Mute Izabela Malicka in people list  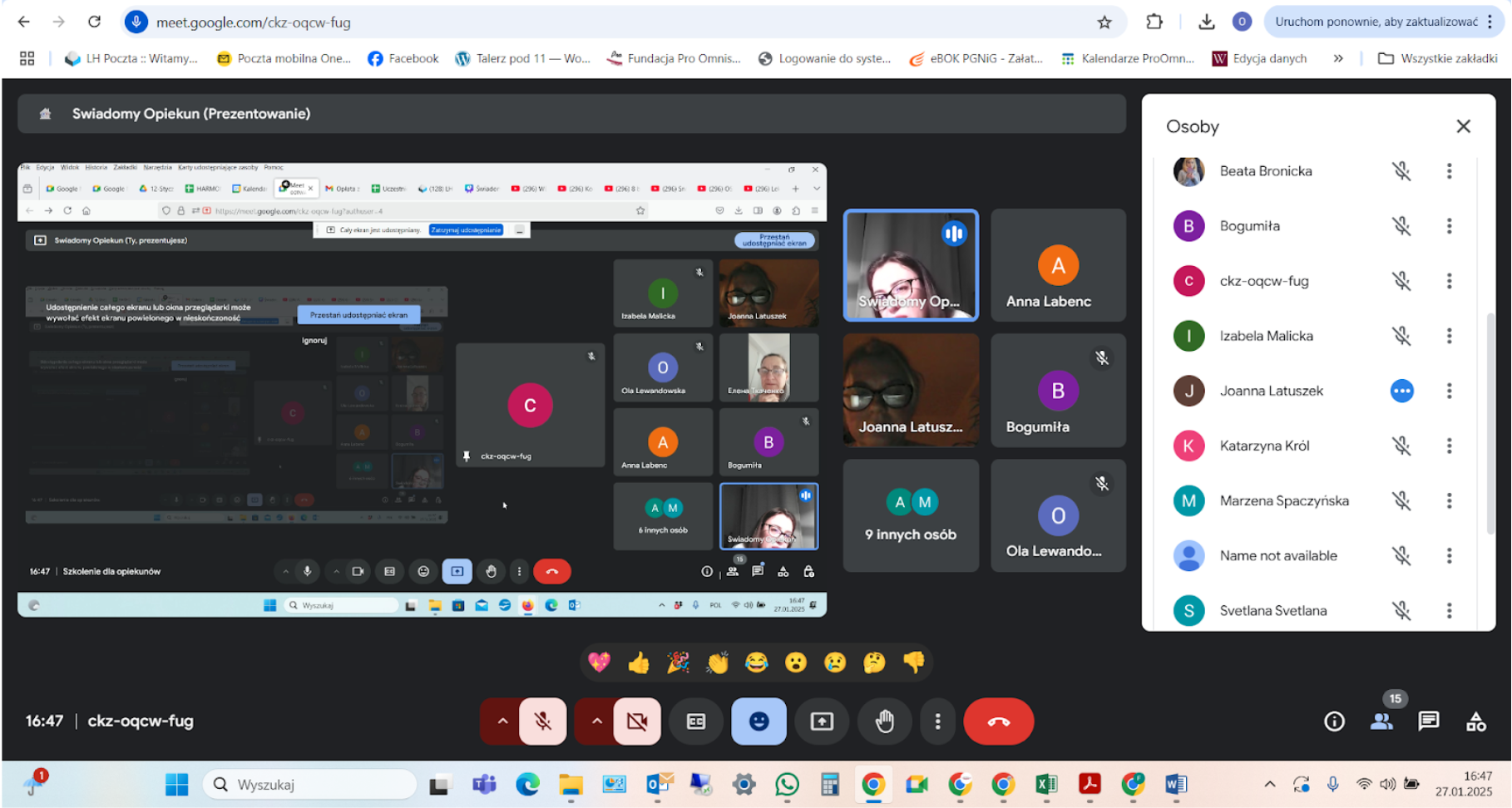[1401, 336]
